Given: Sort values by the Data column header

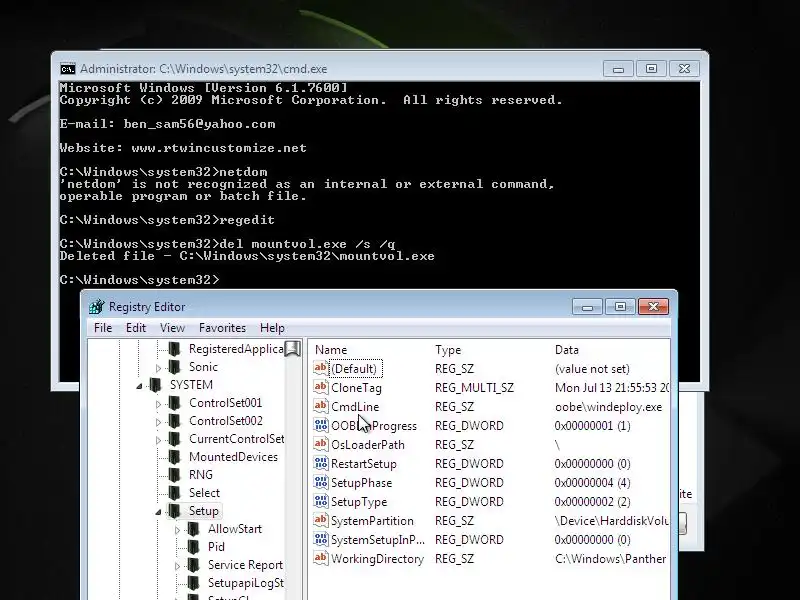Looking at the screenshot, I should click(566, 350).
